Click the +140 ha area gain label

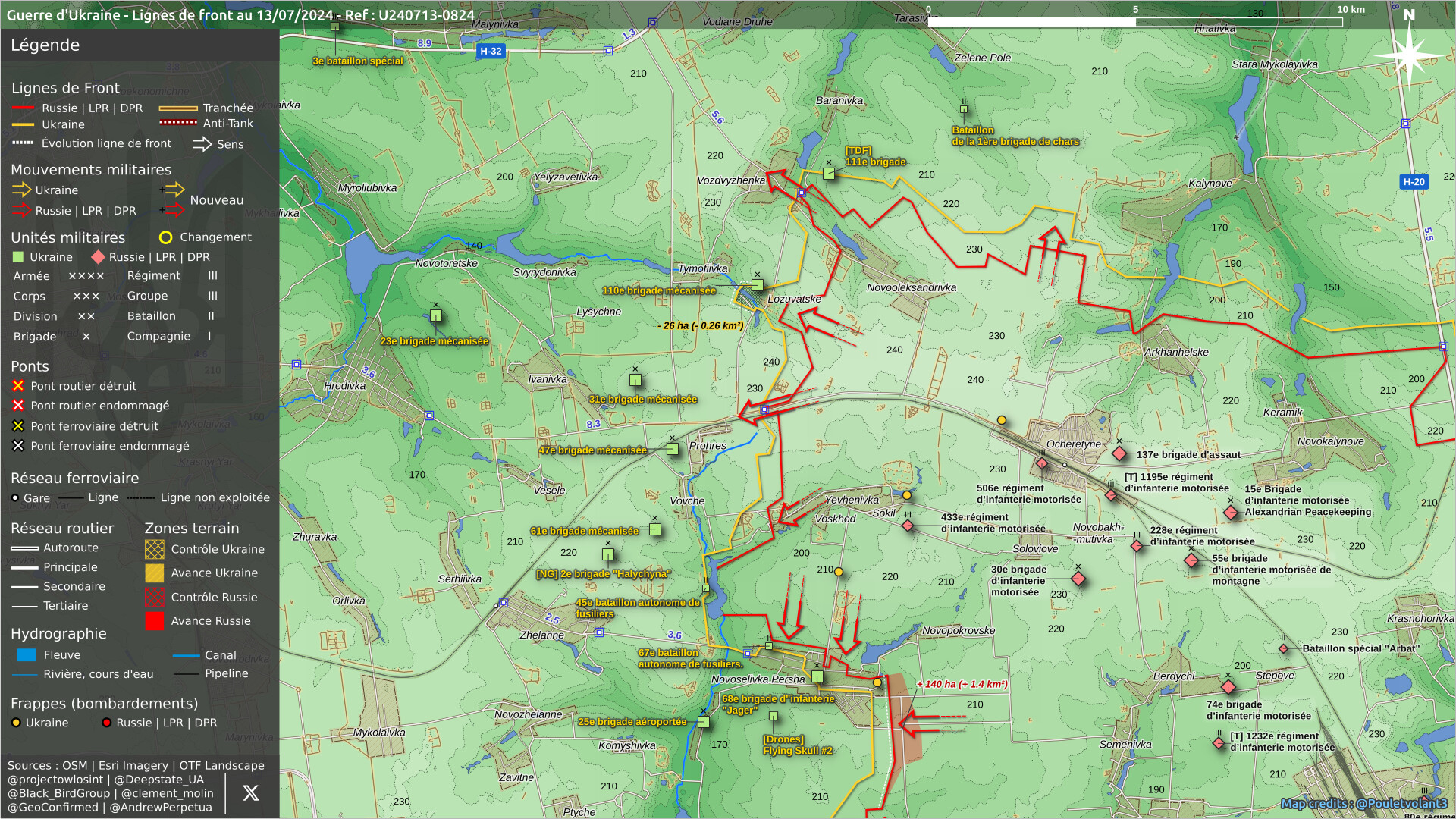(x=962, y=684)
